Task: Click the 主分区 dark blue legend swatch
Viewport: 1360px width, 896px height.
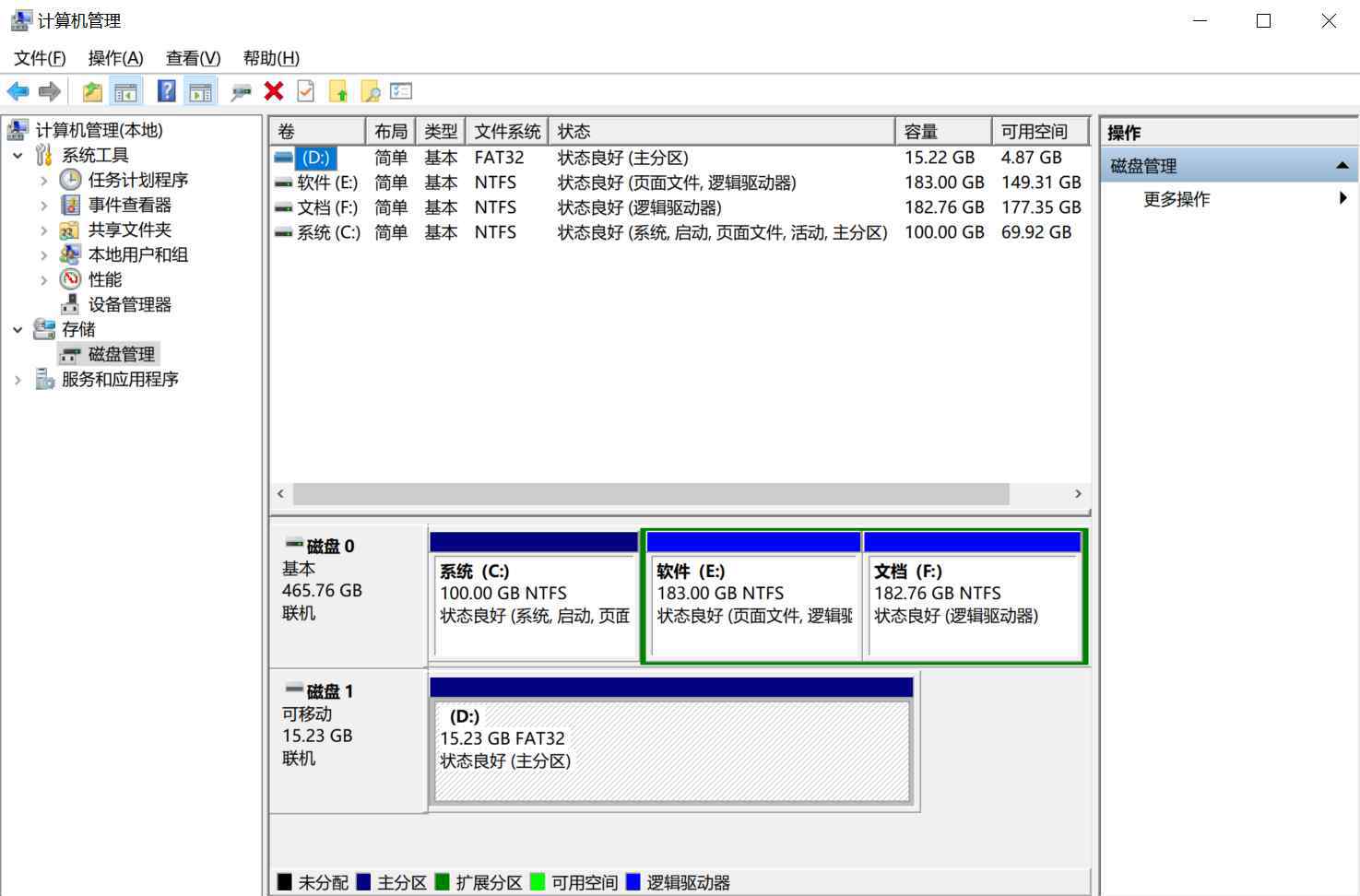Action: (363, 882)
